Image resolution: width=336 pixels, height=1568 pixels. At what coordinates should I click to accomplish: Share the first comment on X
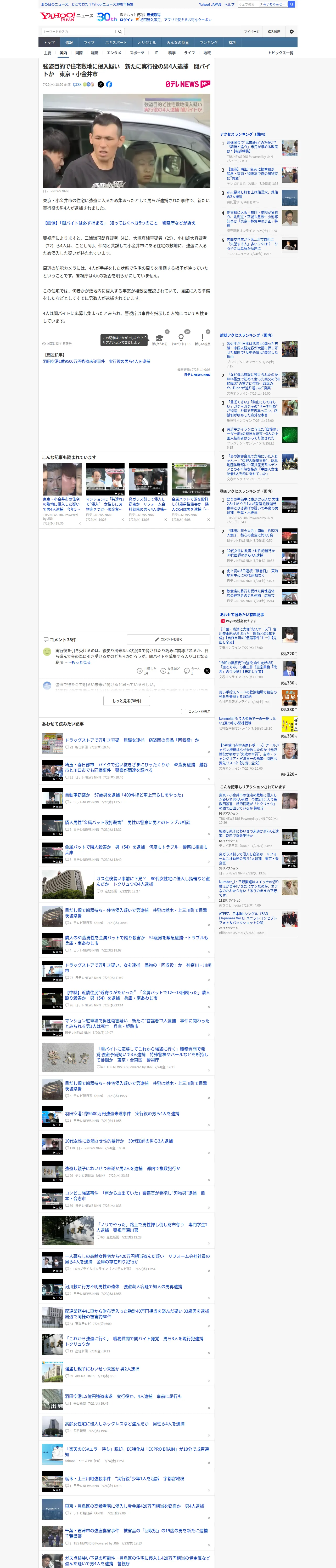207,671
